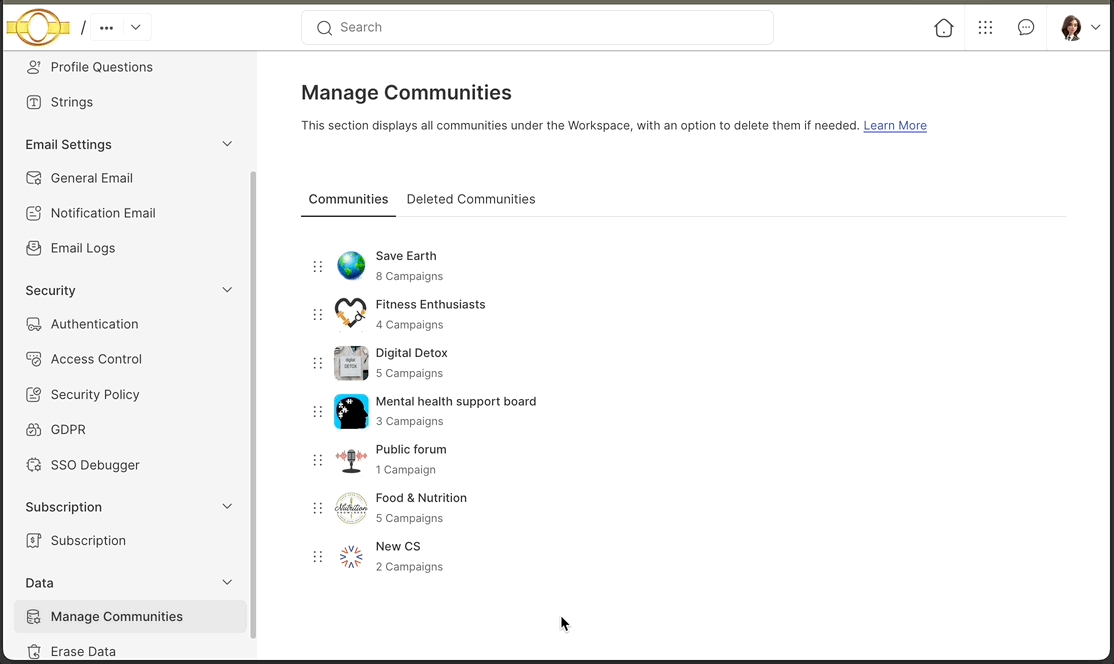Collapse the Security section chevron
Image resolution: width=1114 pixels, height=664 pixels.
[227, 290]
